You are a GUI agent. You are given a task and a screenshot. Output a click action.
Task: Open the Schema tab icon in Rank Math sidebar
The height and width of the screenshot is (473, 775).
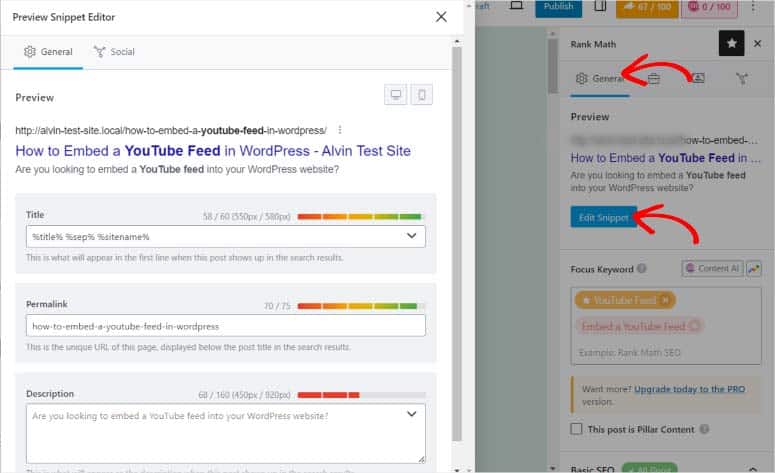point(698,78)
